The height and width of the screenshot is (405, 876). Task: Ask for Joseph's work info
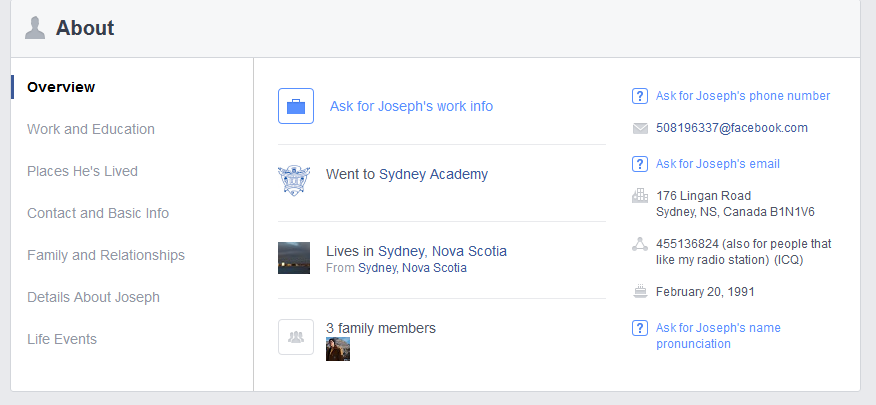411,106
